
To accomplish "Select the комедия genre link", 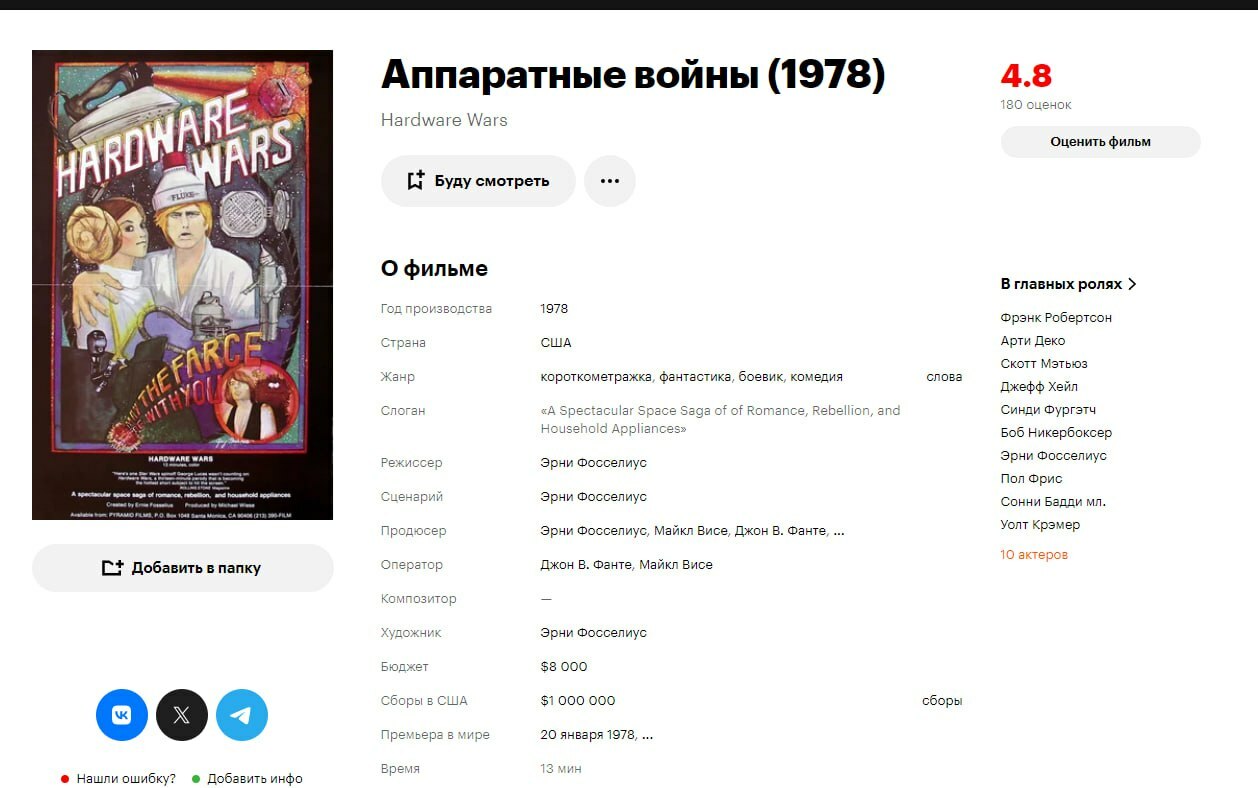I will pyautogui.click(x=816, y=377).
